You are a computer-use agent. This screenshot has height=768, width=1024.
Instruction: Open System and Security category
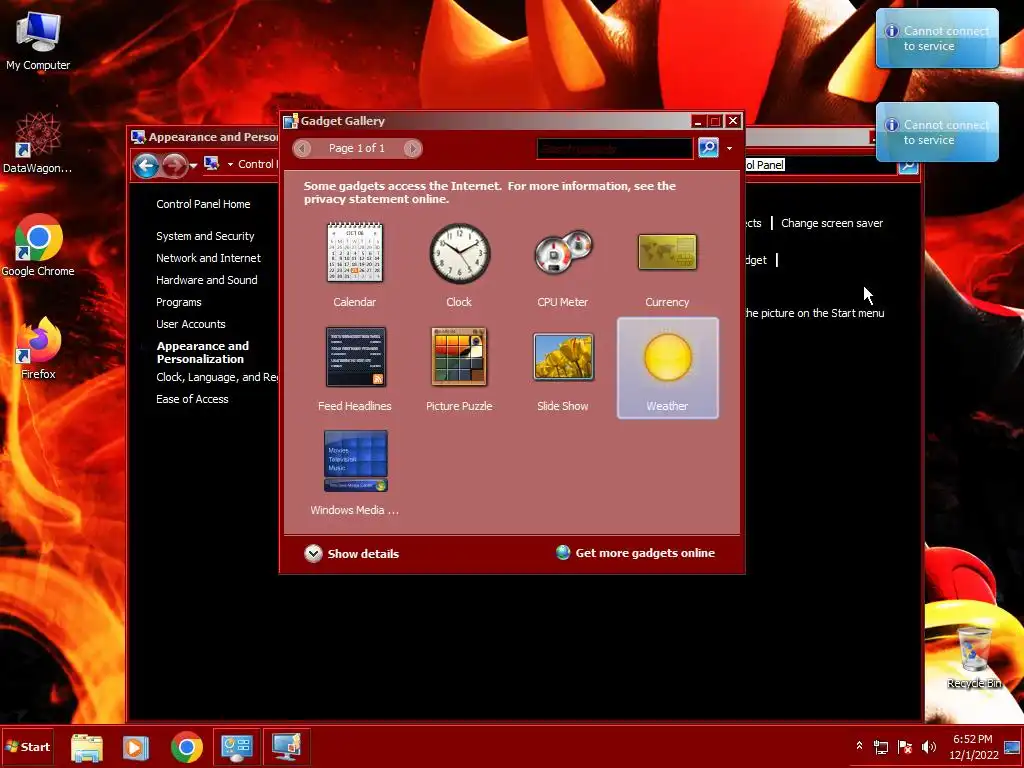[x=205, y=236]
